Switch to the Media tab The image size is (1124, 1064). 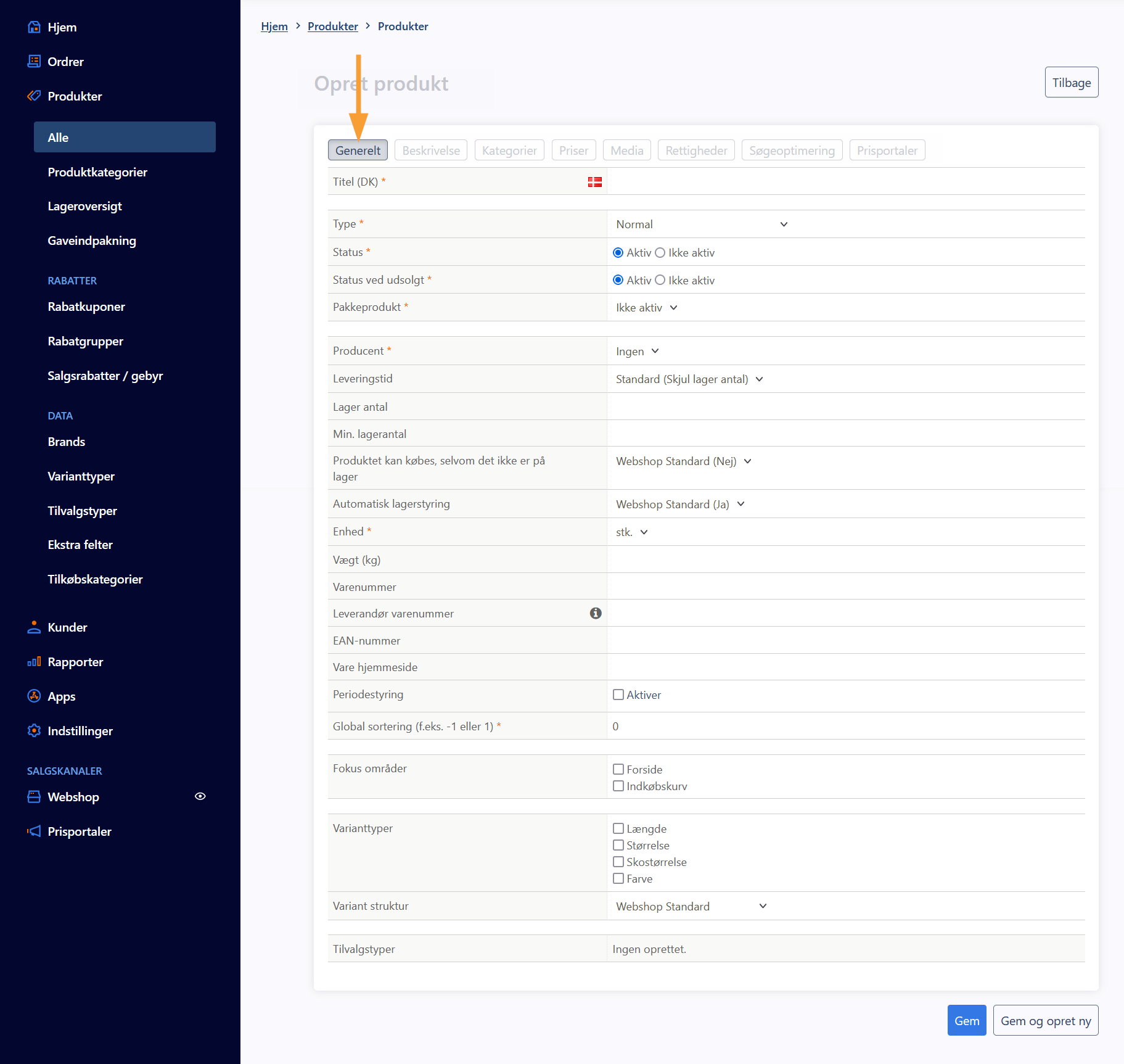626,151
